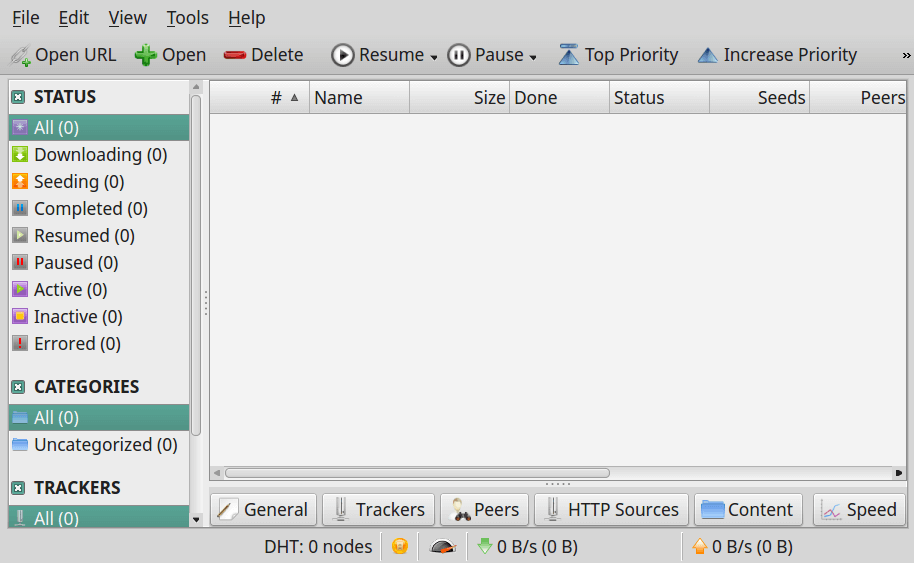Click the All trackers icon

tap(20, 518)
